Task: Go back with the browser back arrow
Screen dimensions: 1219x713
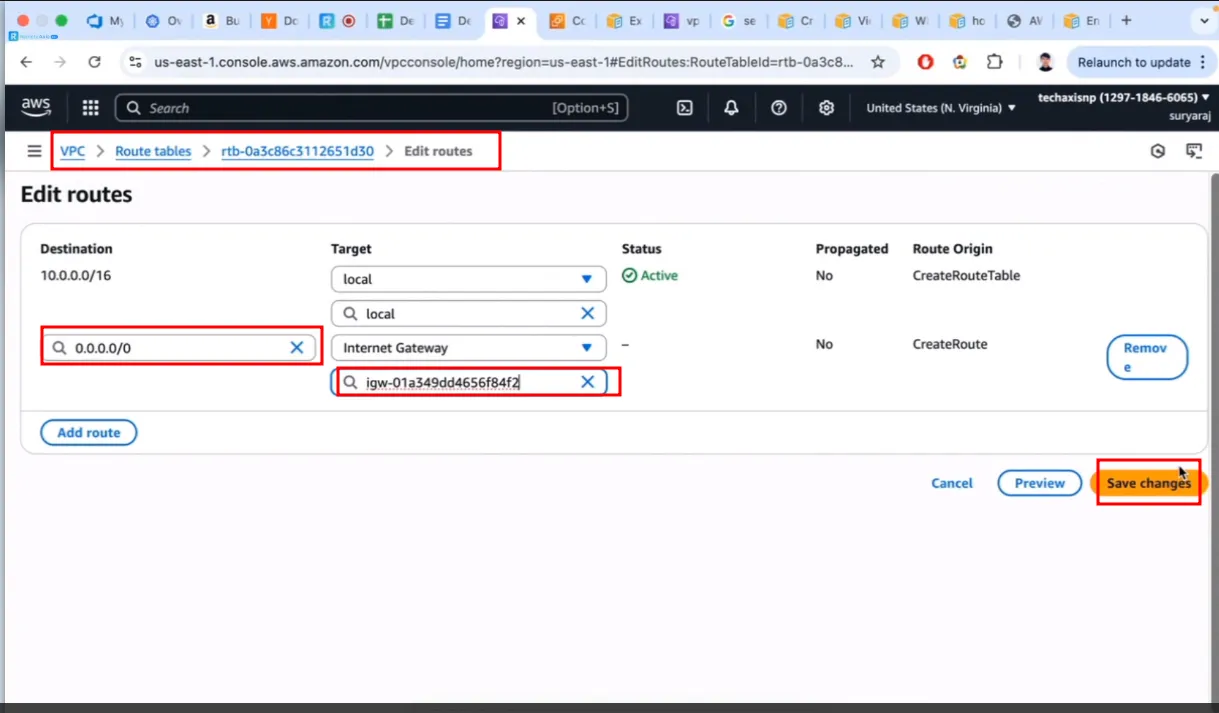Action: pyautogui.click(x=26, y=62)
